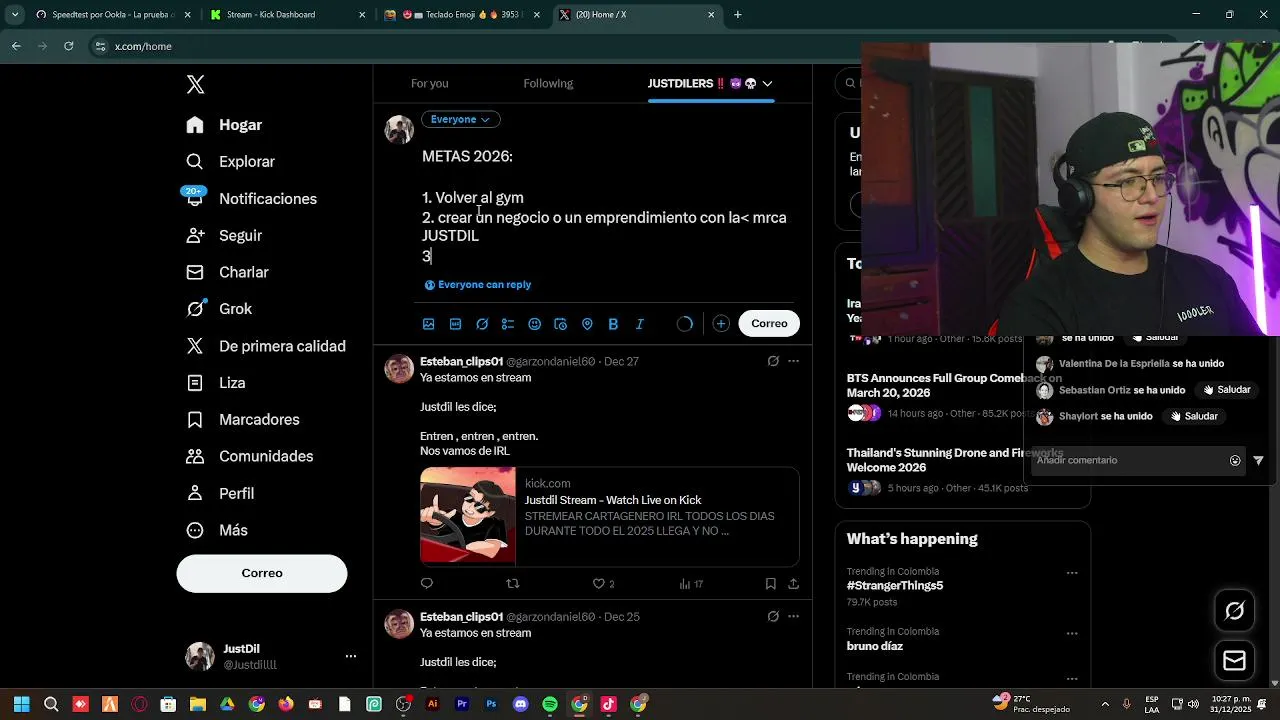Click Saludar next to Shaylort
Image resolution: width=1280 pixels, height=720 pixels.
pyautogui.click(x=1194, y=416)
